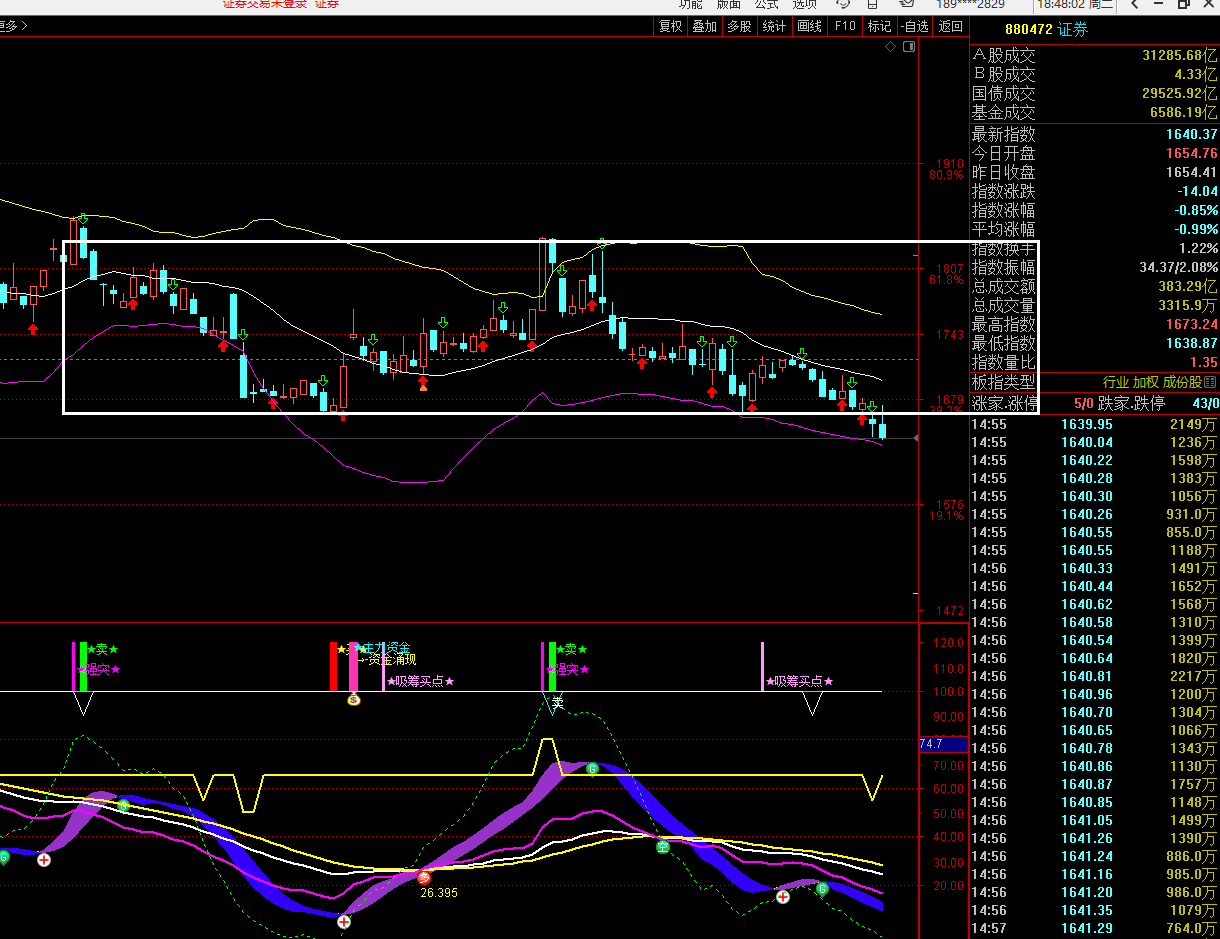Select the 行业 tab in 板指类型 row
1220x939 pixels.
point(1116,383)
